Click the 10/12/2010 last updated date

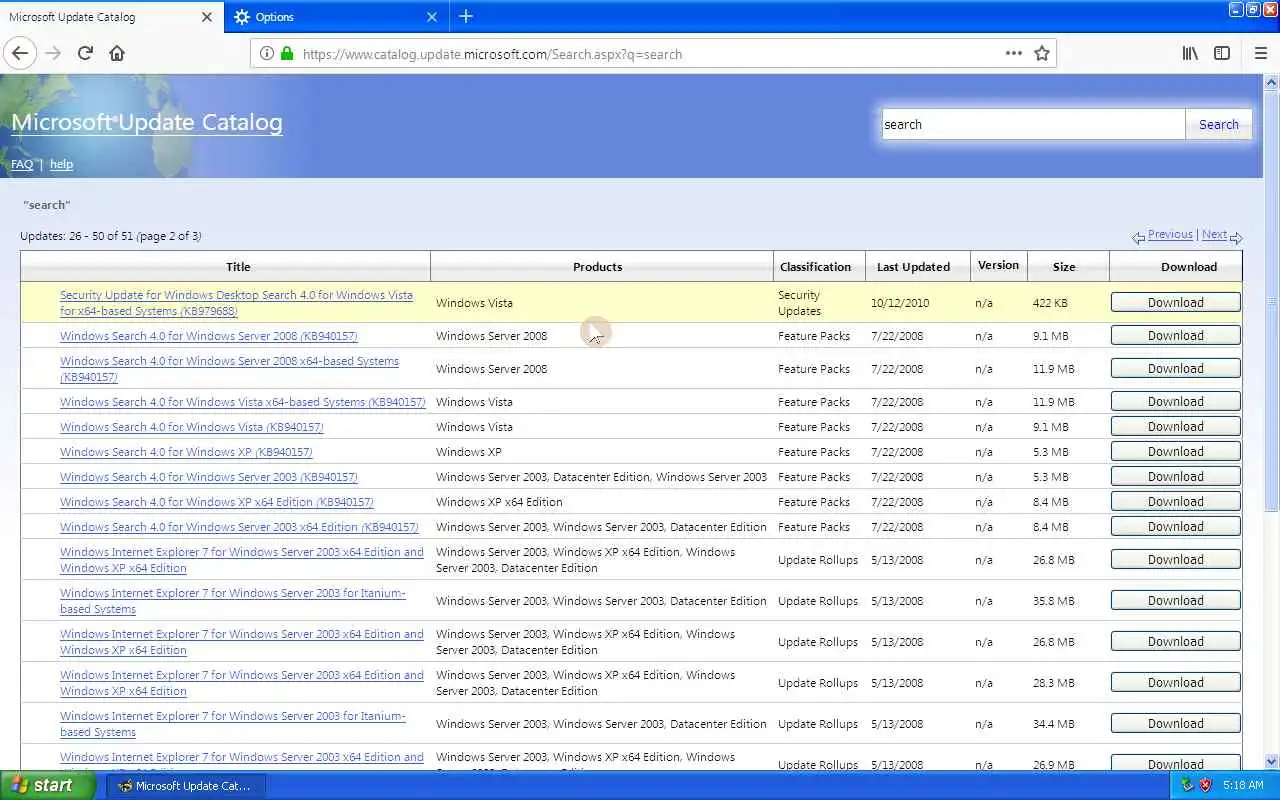900,303
